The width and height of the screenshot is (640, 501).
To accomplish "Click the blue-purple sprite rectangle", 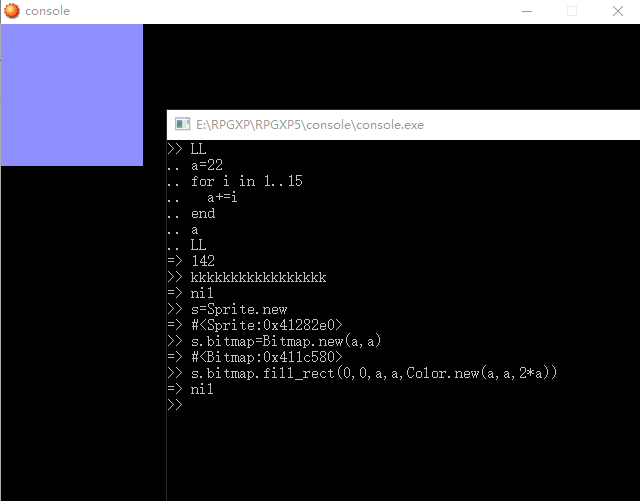I will point(72,95).
